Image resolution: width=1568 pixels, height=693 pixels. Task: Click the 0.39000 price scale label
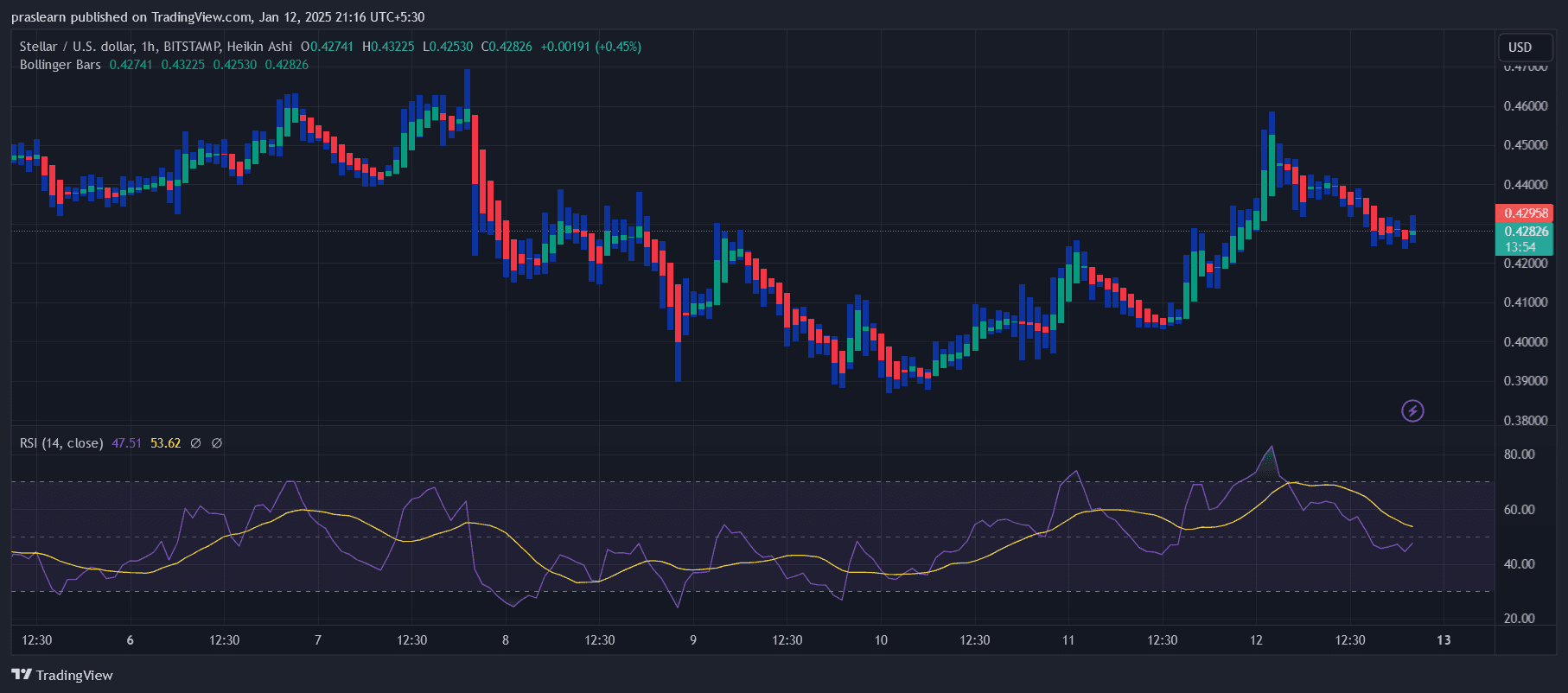click(x=1526, y=381)
